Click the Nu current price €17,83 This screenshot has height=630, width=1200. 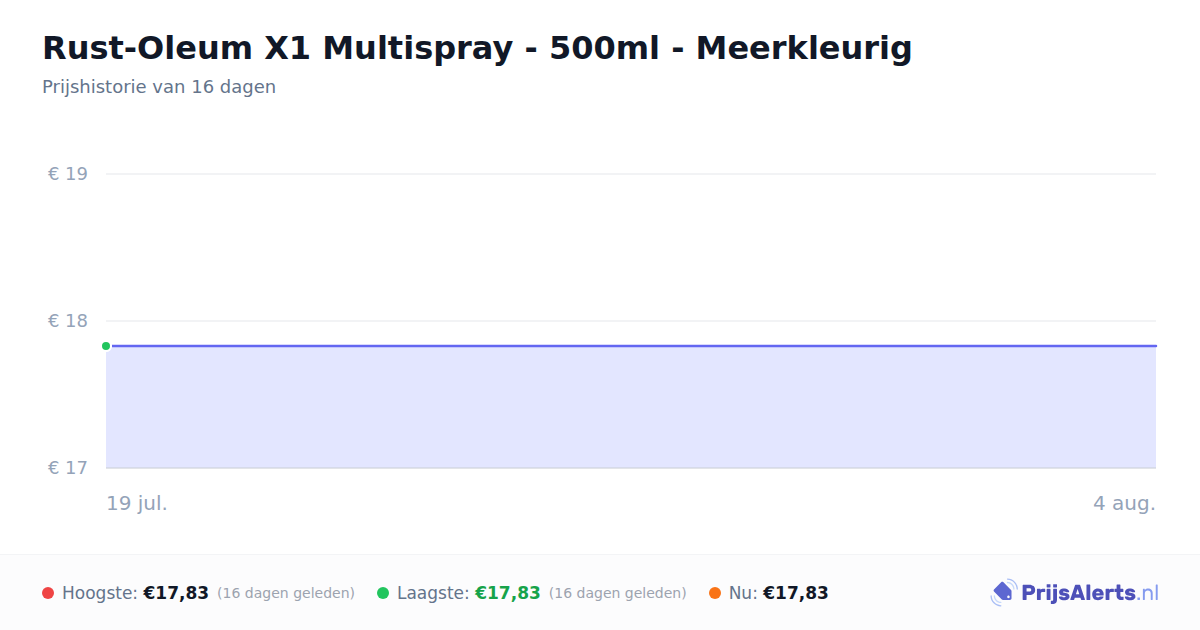coord(796,593)
